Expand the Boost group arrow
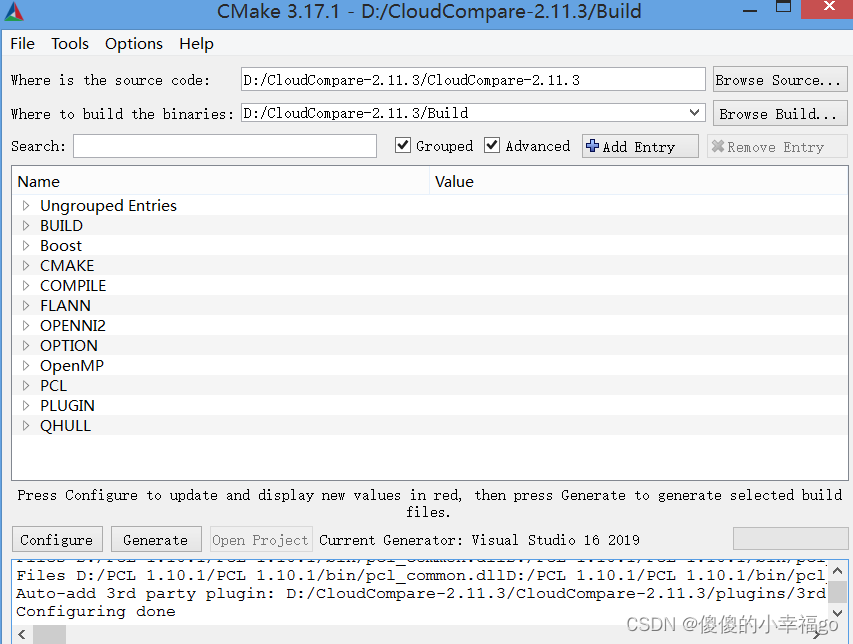The image size is (853, 644). coord(26,246)
